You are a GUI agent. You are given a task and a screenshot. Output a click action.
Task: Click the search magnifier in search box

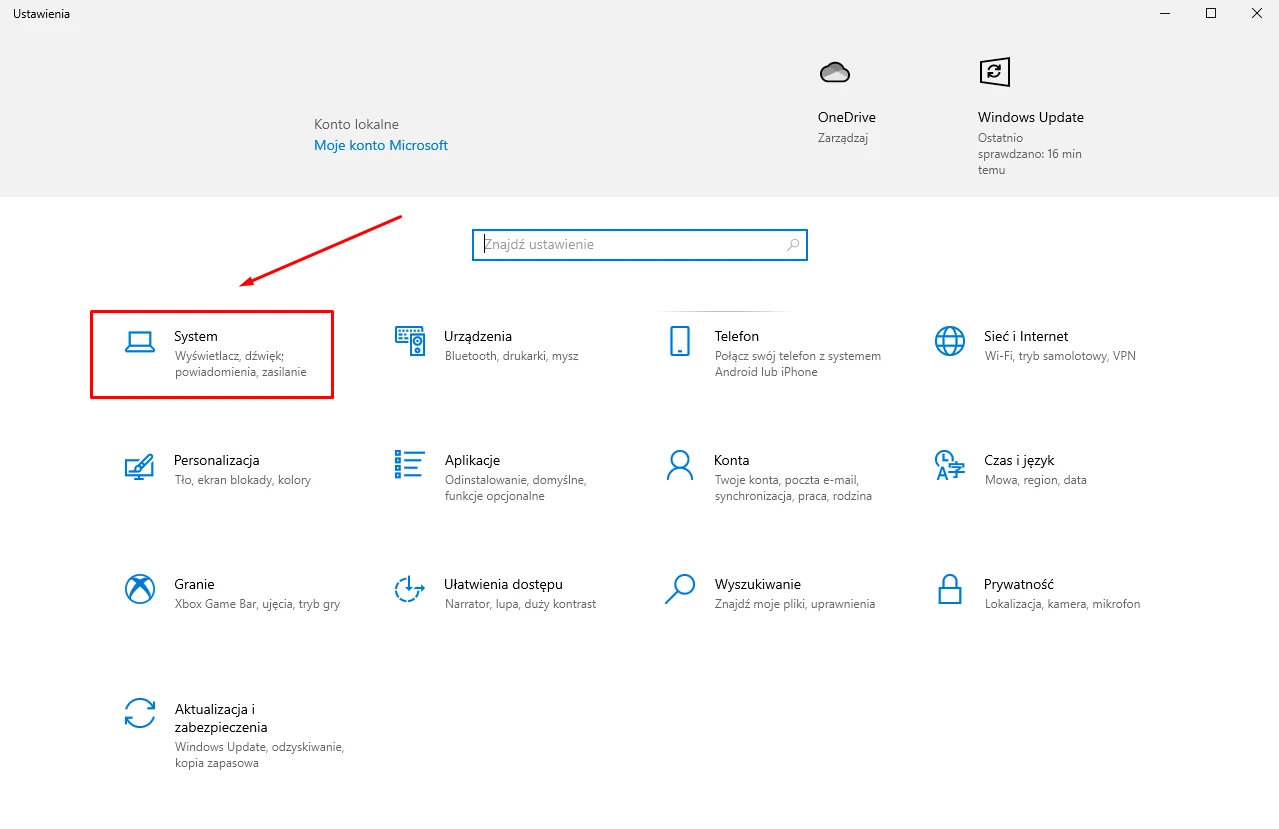pos(793,244)
